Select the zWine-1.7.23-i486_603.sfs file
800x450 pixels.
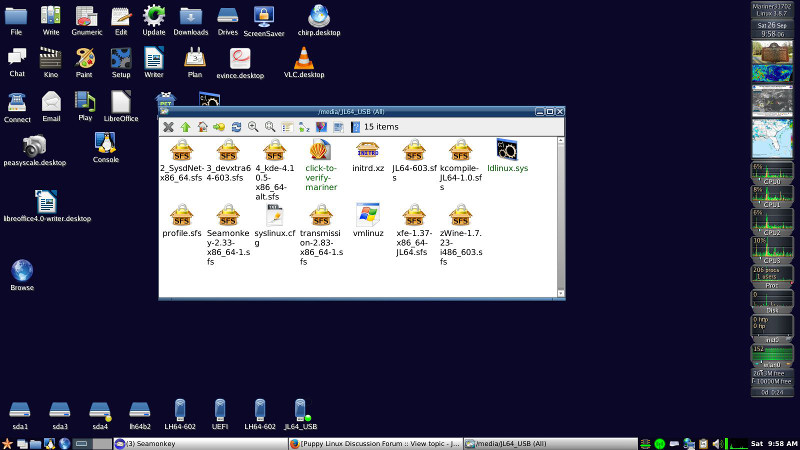[x=461, y=235]
